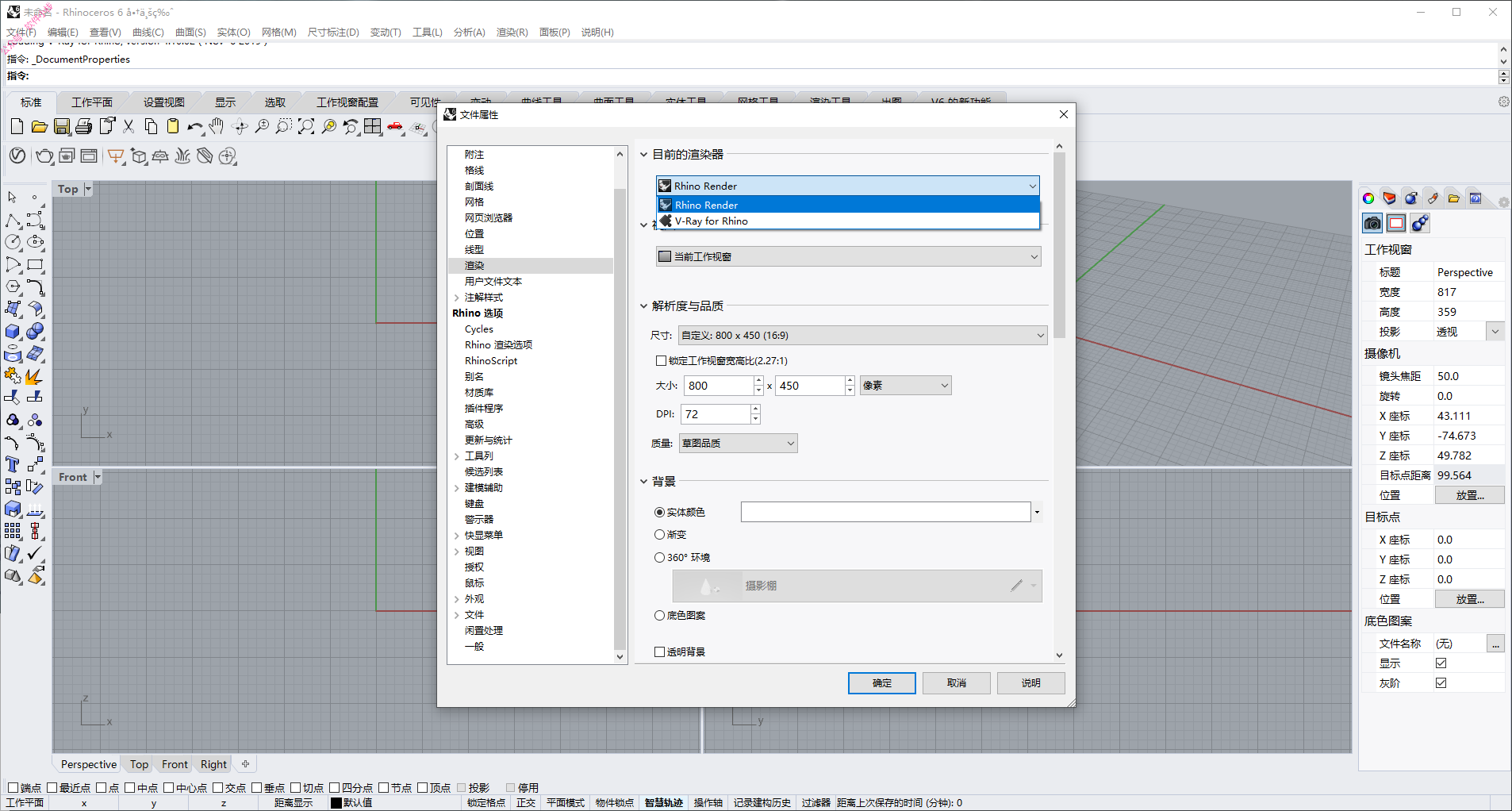The width and height of the screenshot is (1512, 811).
Task: Switch to the 工作平面 toolbar tab
Action: click(92, 102)
